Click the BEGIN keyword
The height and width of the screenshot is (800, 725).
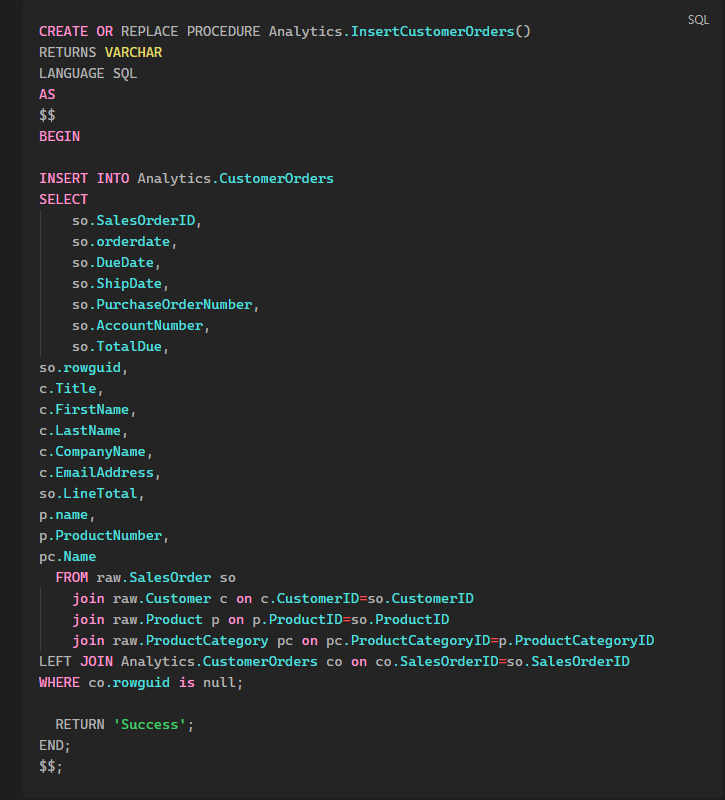pos(59,136)
